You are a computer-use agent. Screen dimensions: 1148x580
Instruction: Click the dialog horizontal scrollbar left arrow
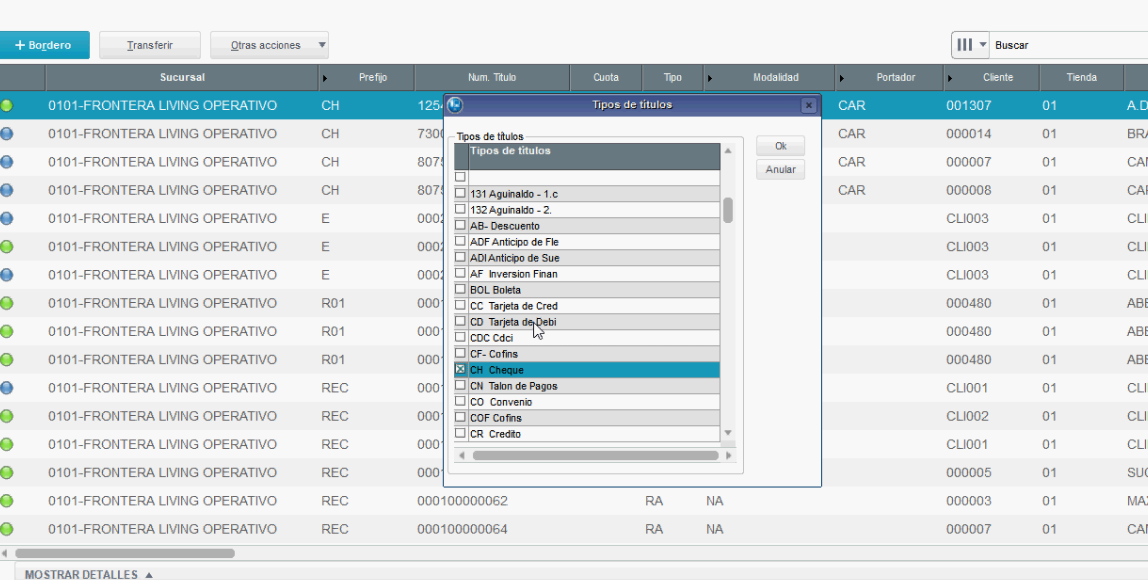461,456
